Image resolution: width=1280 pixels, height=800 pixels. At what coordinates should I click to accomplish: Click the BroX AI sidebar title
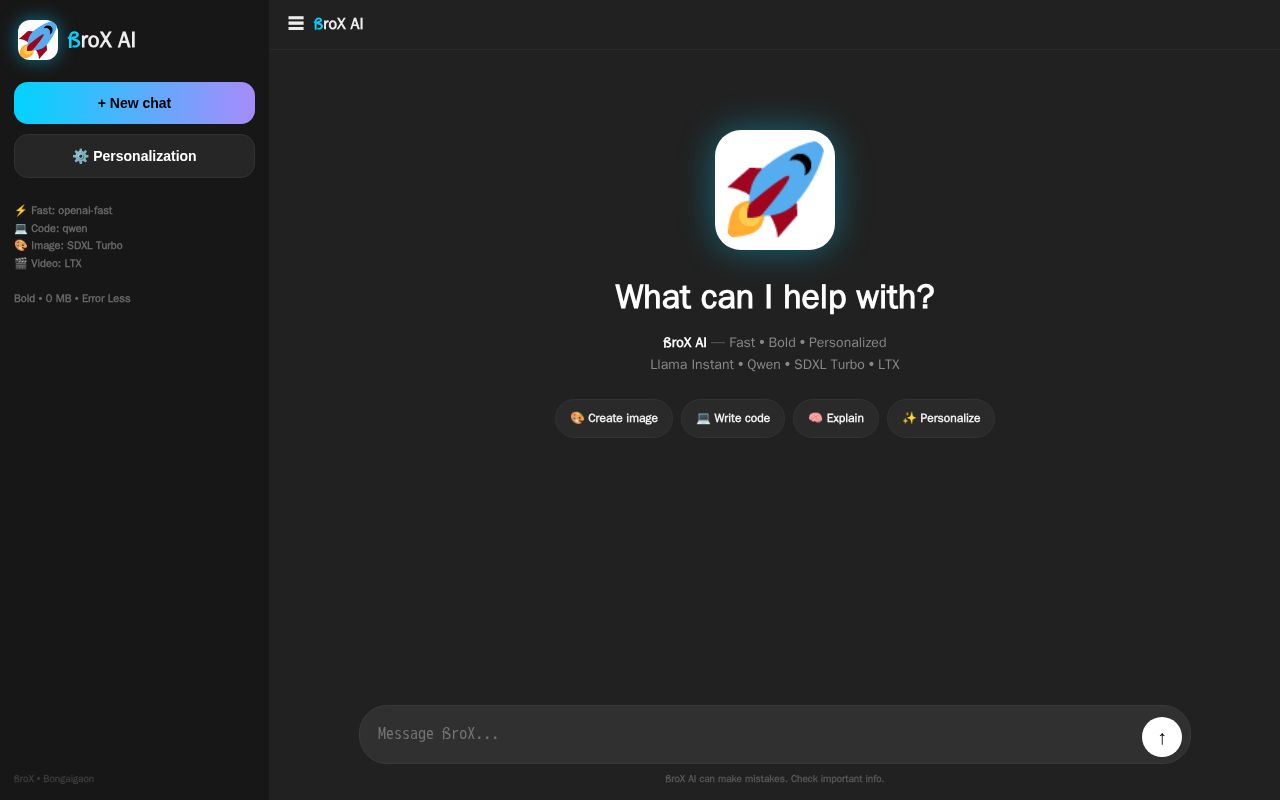[102, 40]
